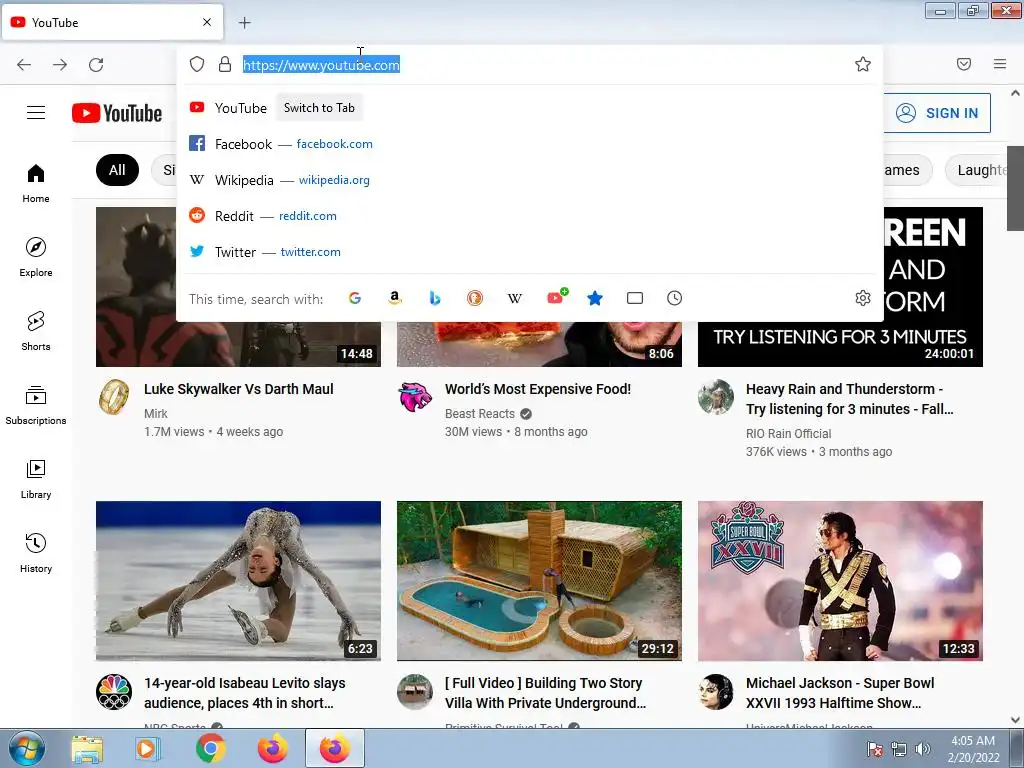Search bookmarks with the blue star
Screen dimensions: 1024x768
pos(595,298)
